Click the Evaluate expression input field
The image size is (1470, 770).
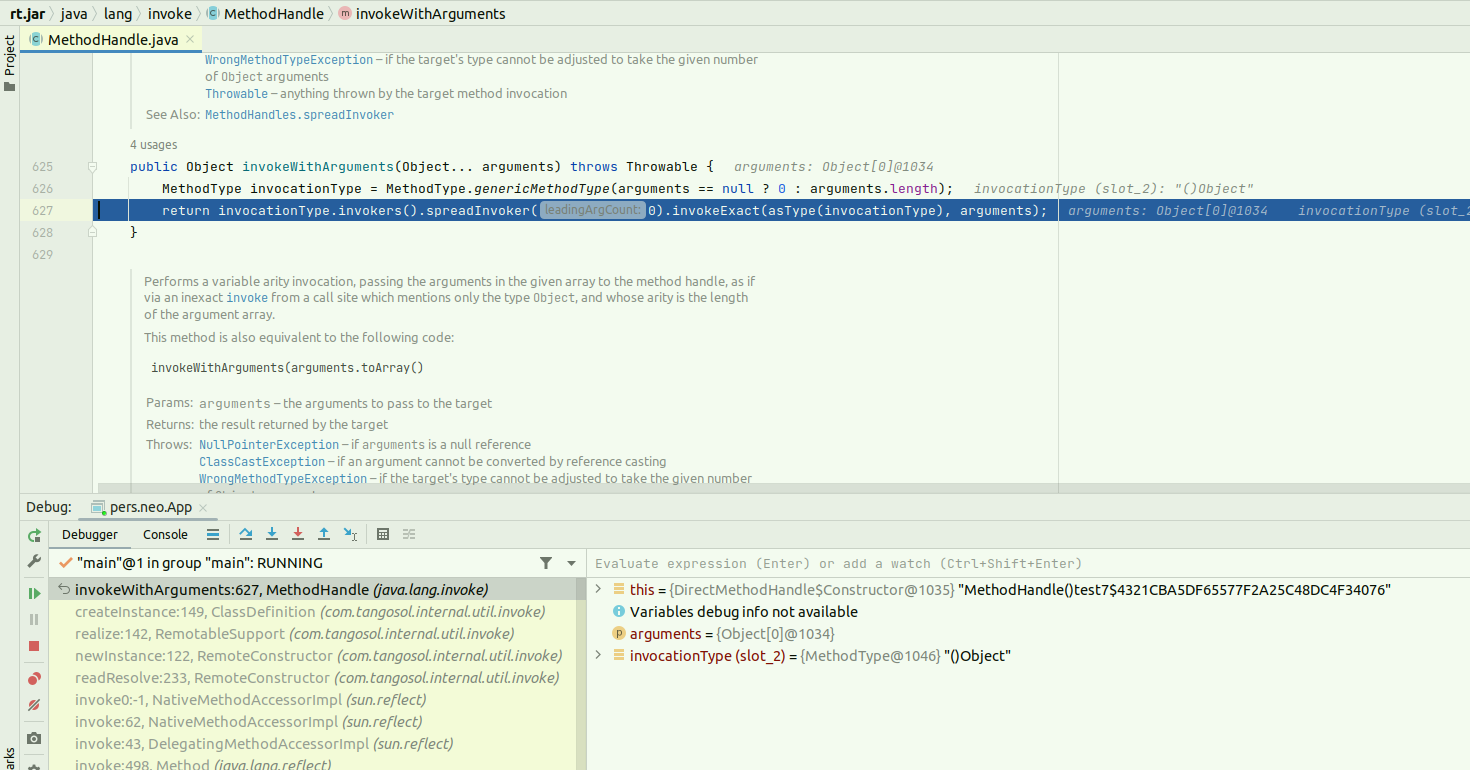coord(1028,563)
